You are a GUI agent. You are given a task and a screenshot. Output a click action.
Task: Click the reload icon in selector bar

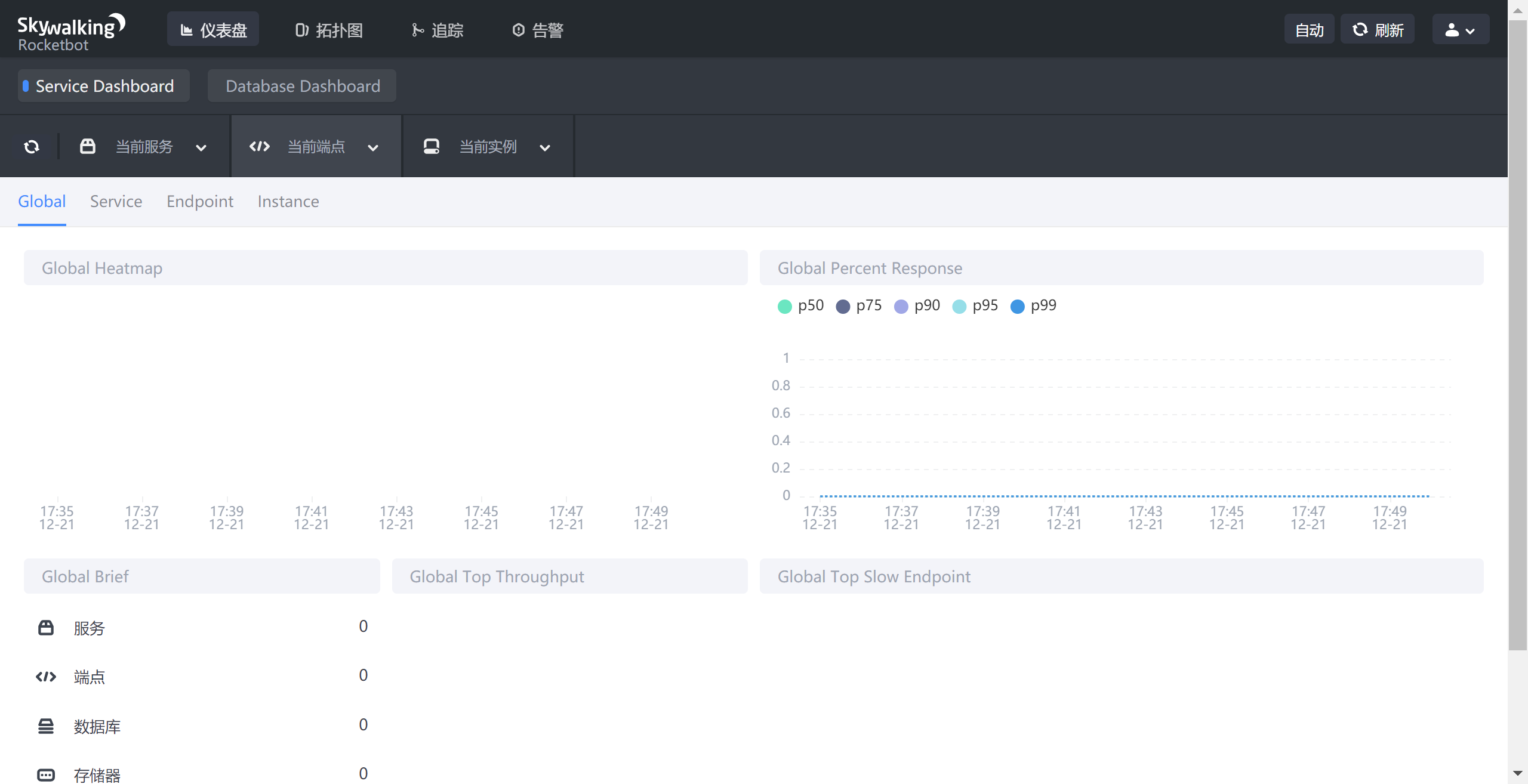click(x=32, y=146)
